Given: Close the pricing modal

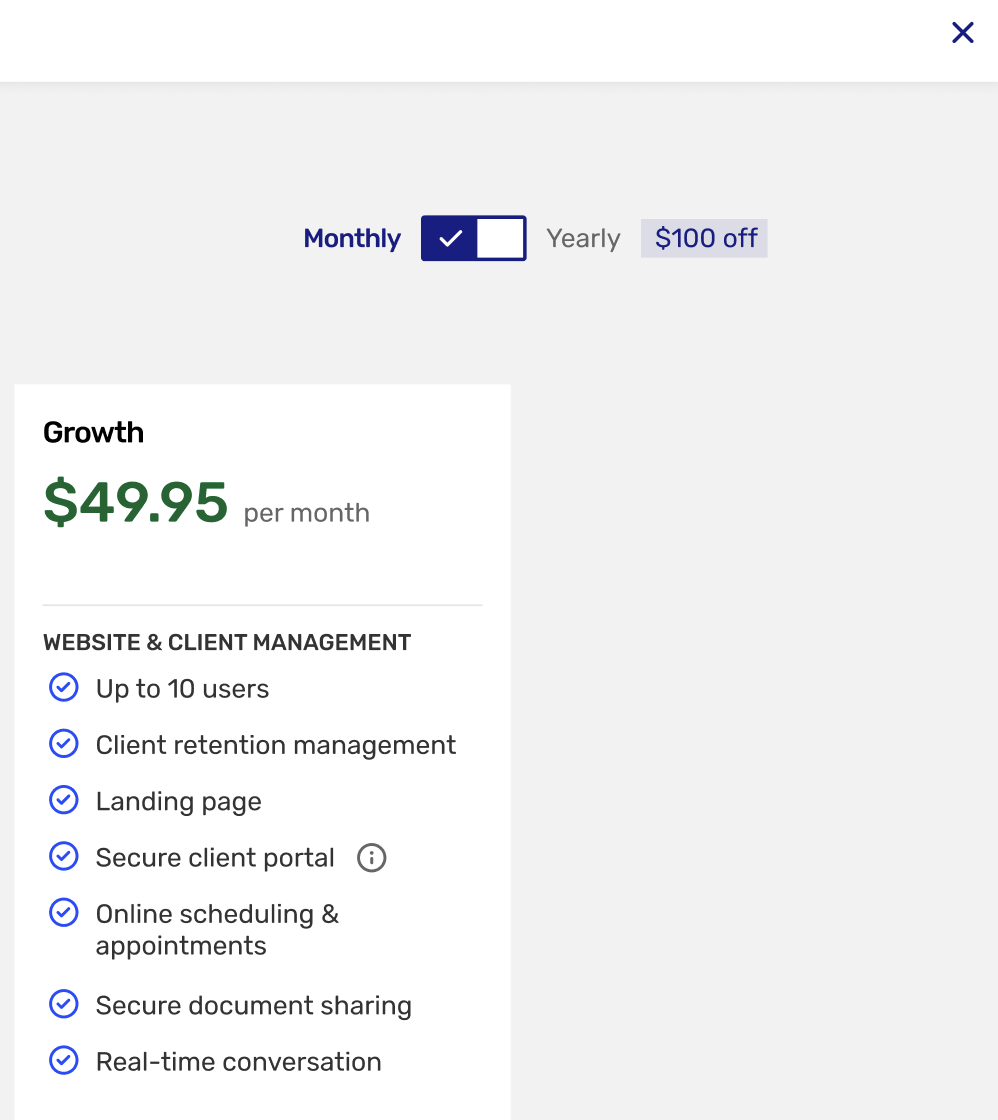Looking at the screenshot, I should 962,32.
